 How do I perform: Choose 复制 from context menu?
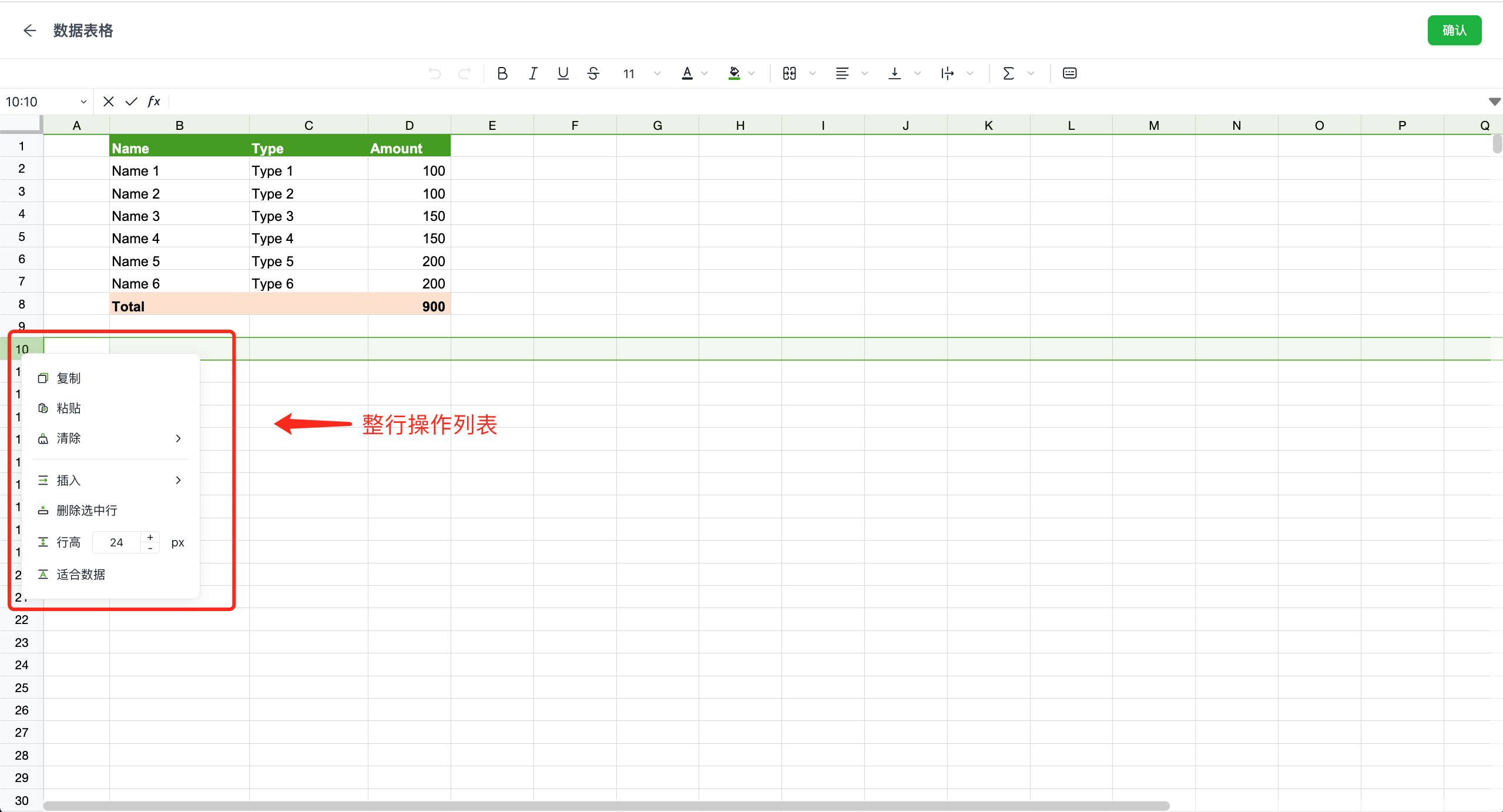[69, 378]
